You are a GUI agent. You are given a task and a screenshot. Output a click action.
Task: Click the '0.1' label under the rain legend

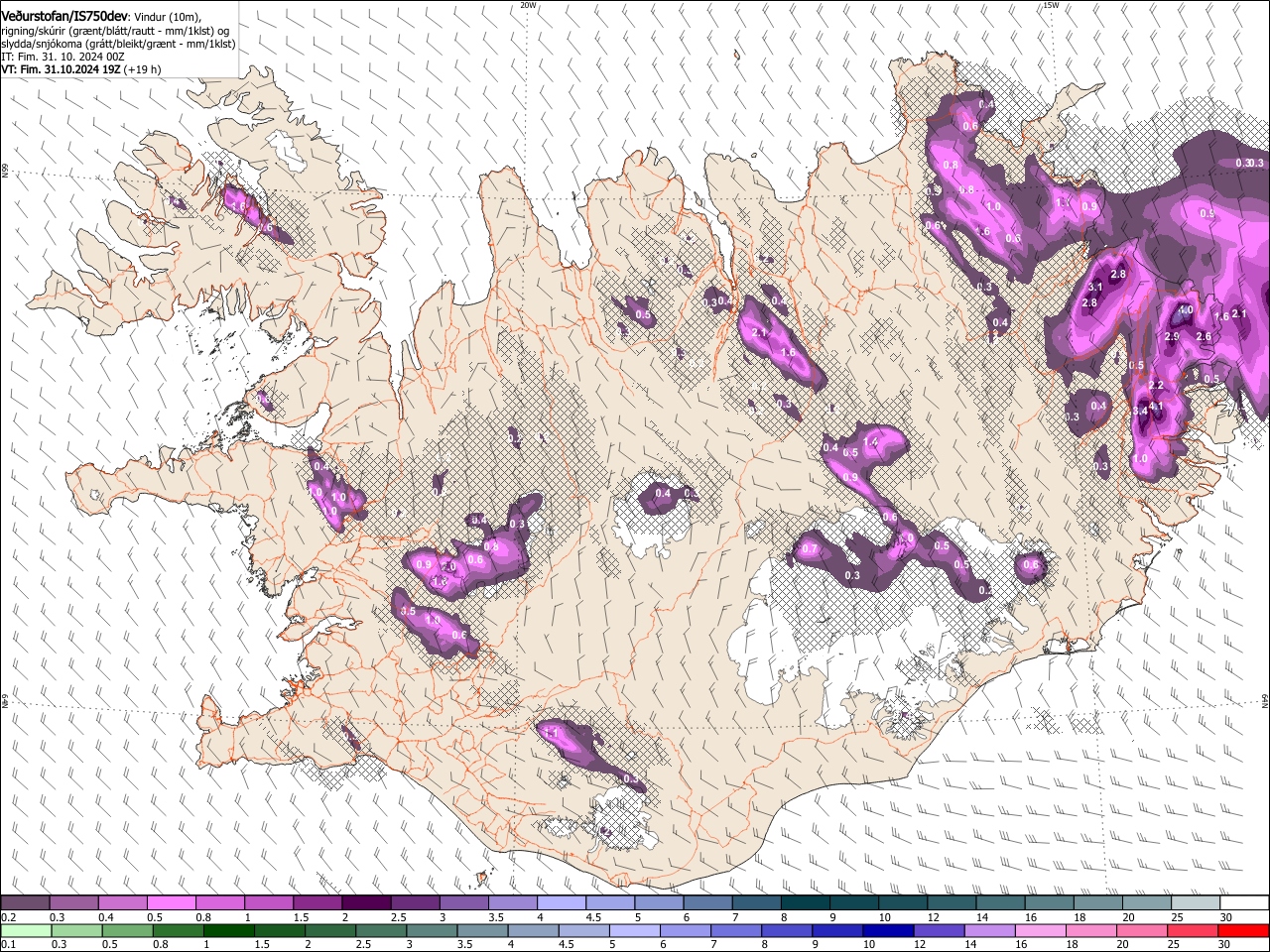click(7, 945)
